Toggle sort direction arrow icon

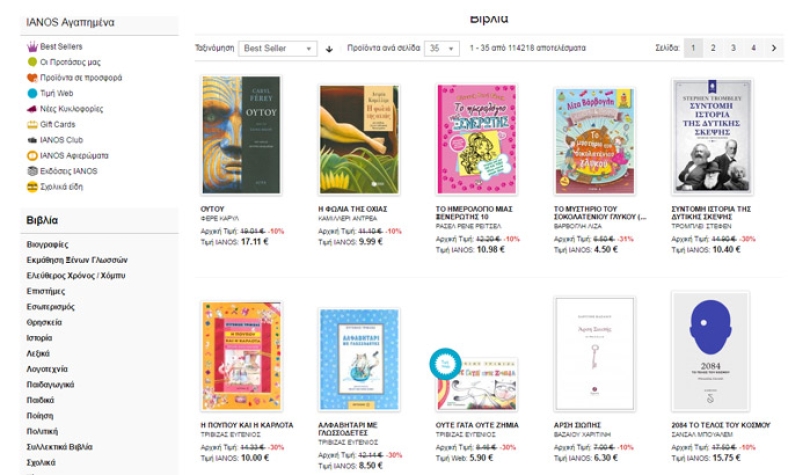[329, 49]
